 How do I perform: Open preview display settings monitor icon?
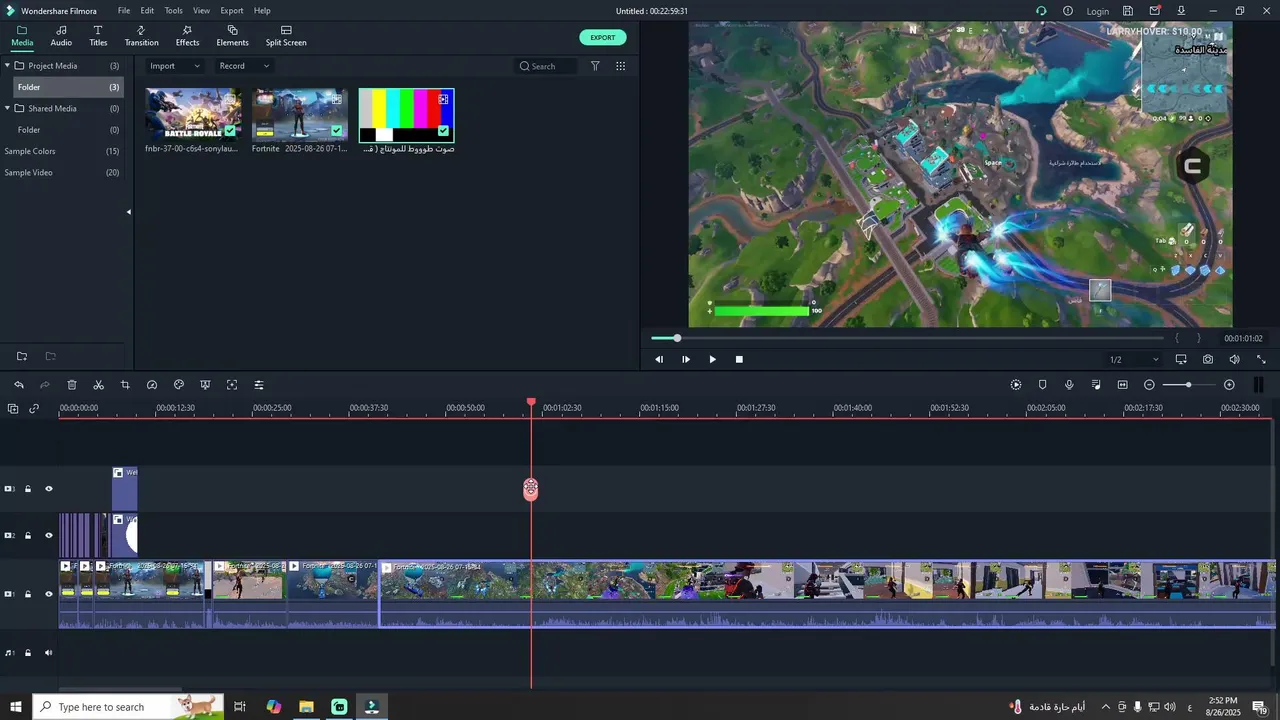click(1181, 359)
